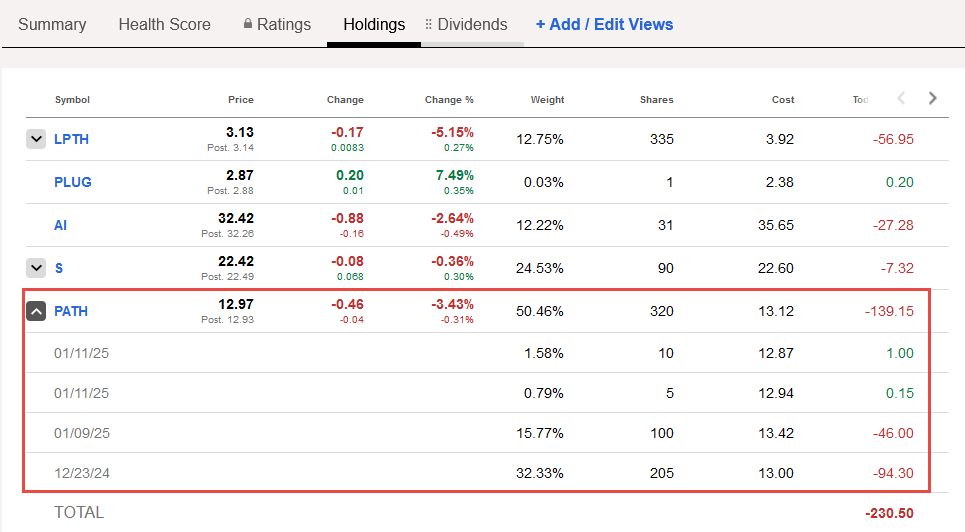Click the 335 shares of LPTH
This screenshot has width=965, height=532.
(662, 139)
